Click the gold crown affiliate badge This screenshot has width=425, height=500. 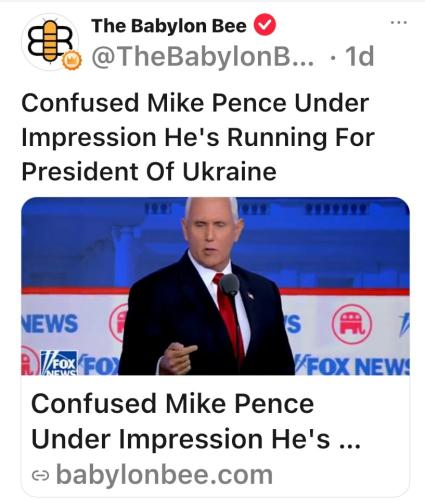tap(72, 61)
